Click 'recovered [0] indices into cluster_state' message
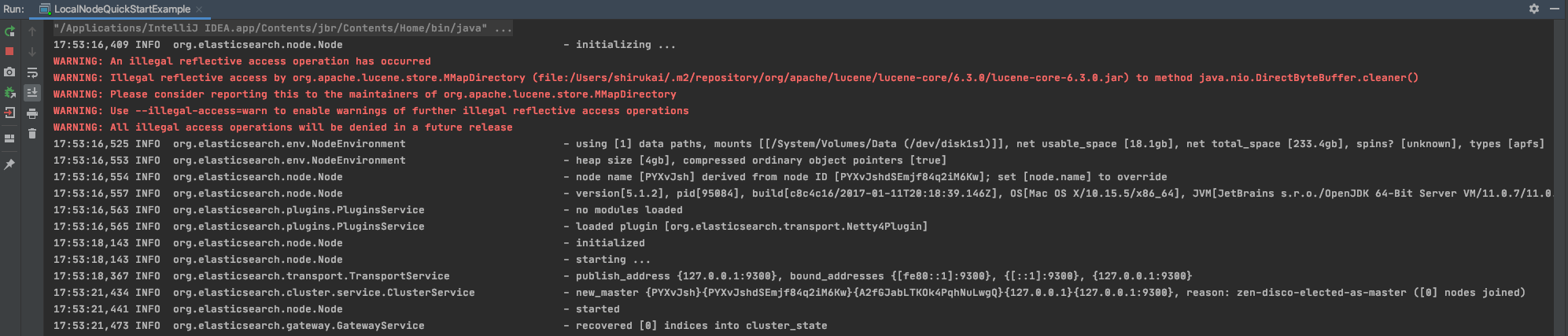Image resolution: width=1568 pixels, height=336 pixels. [701, 326]
